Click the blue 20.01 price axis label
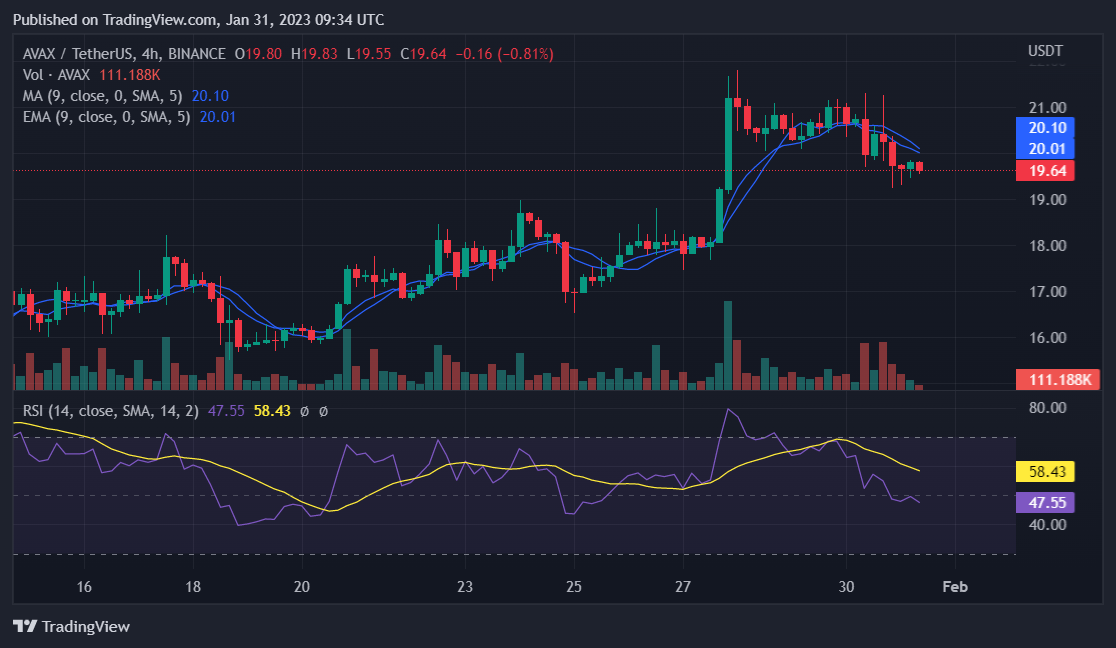The height and width of the screenshot is (648, 1116). point(1045,149)
